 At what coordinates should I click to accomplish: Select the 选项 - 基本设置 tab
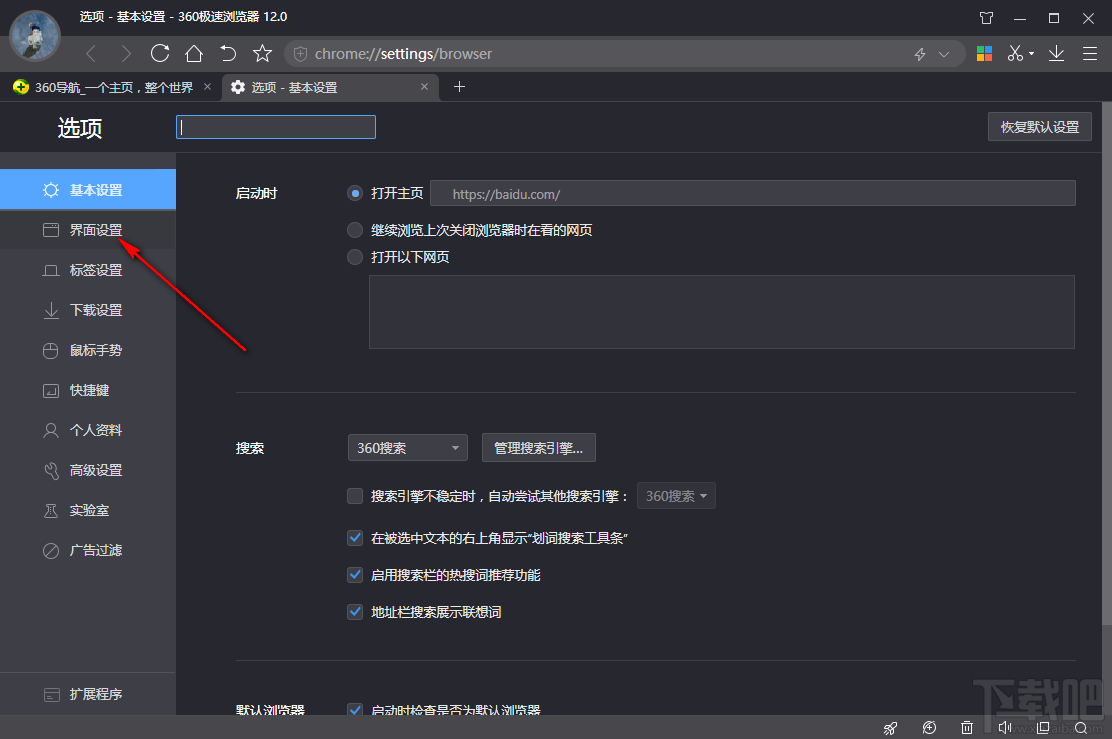330,87
